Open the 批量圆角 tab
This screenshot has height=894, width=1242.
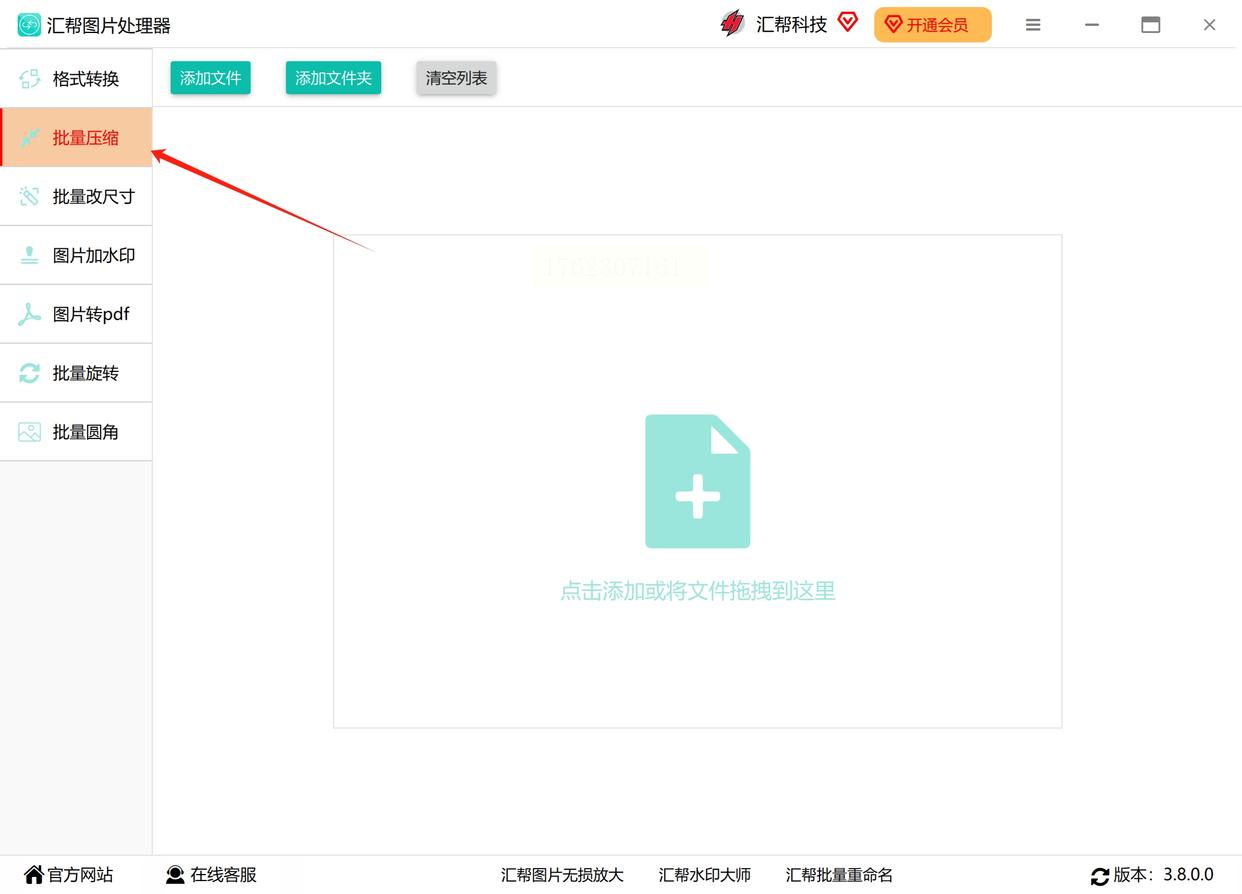coord(76,432)
